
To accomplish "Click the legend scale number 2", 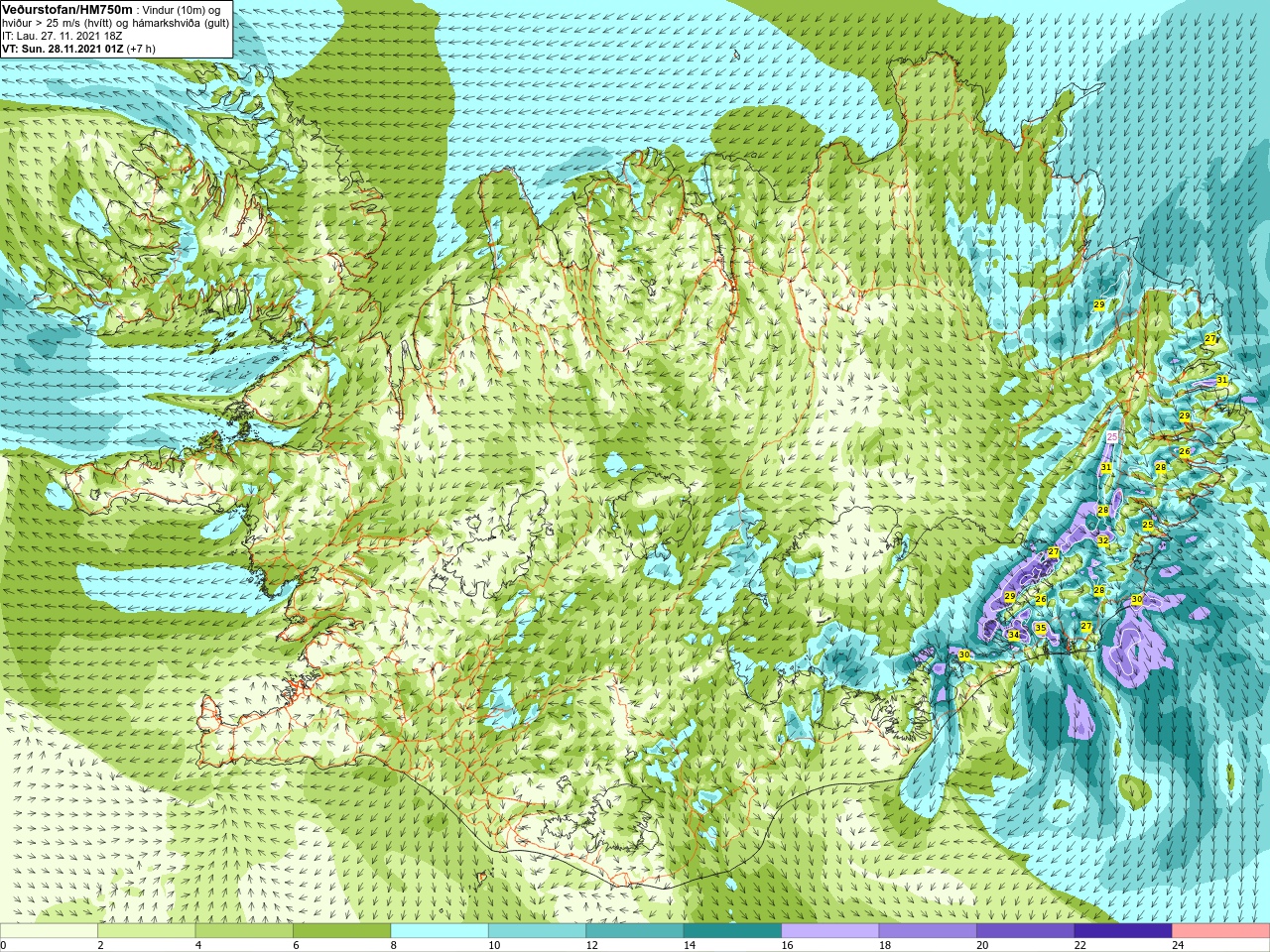I will tap(100, 945).
